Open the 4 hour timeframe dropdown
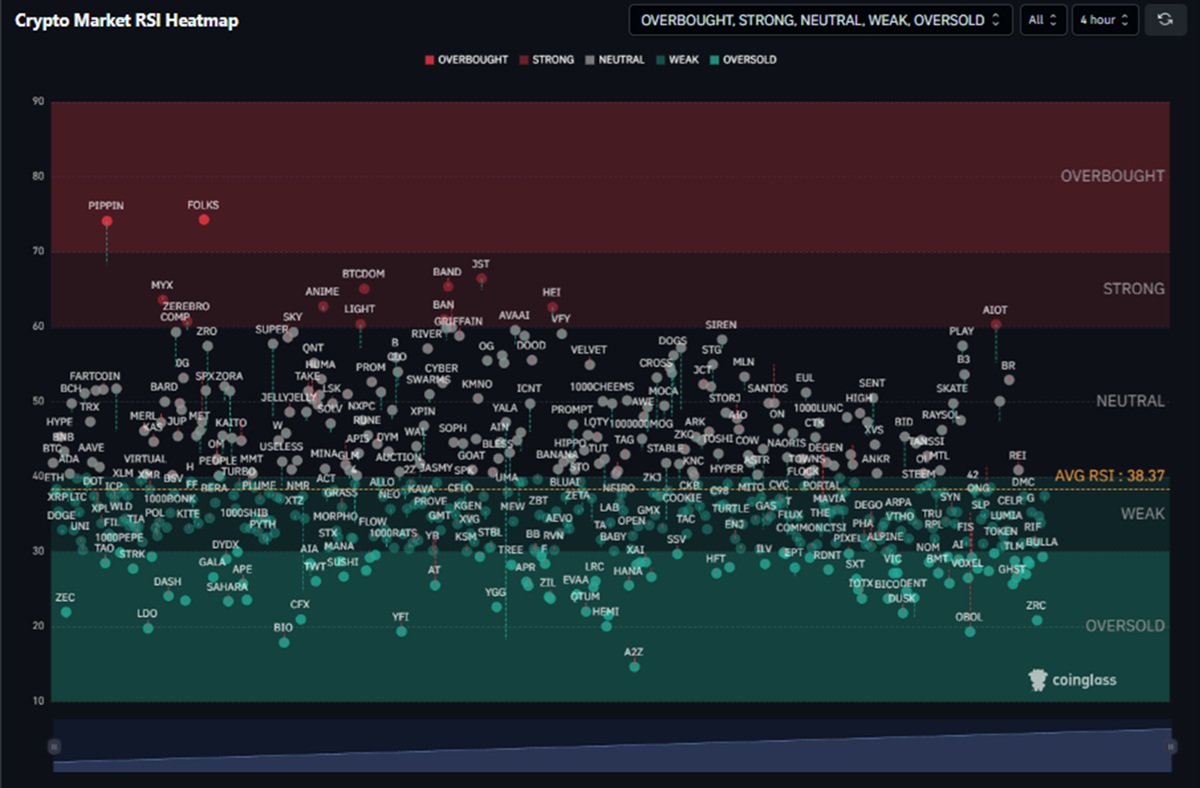The height and width of the screenshot is (788, 1200). click(1104, 20)
